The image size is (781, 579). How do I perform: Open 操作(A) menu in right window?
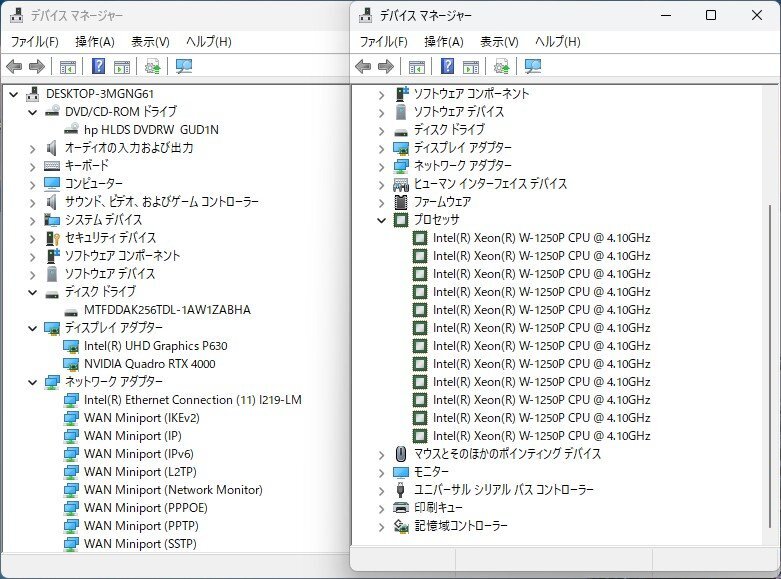(444, 41)
